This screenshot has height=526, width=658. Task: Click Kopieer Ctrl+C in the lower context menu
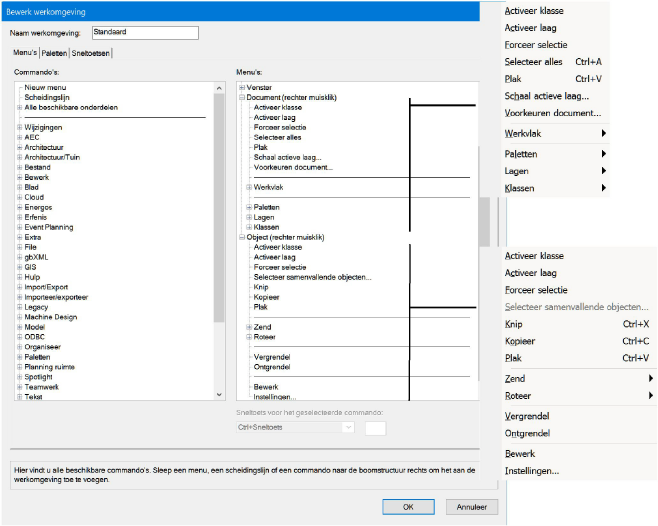click(576, 341)
